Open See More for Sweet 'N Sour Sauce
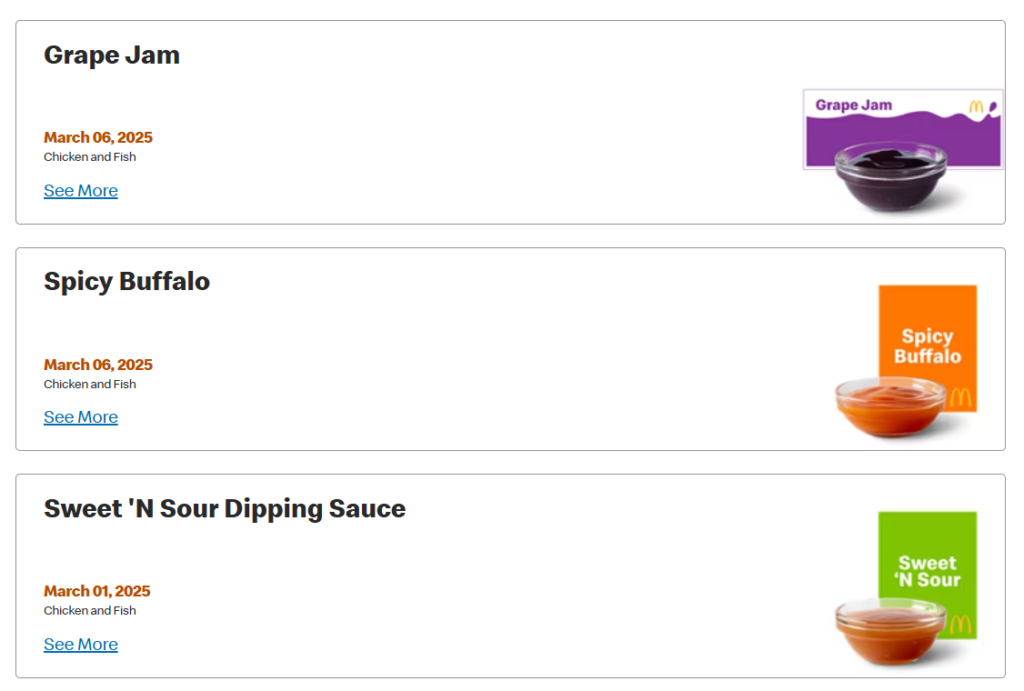Screen dimensions: 1024x691 coord(81,644)
